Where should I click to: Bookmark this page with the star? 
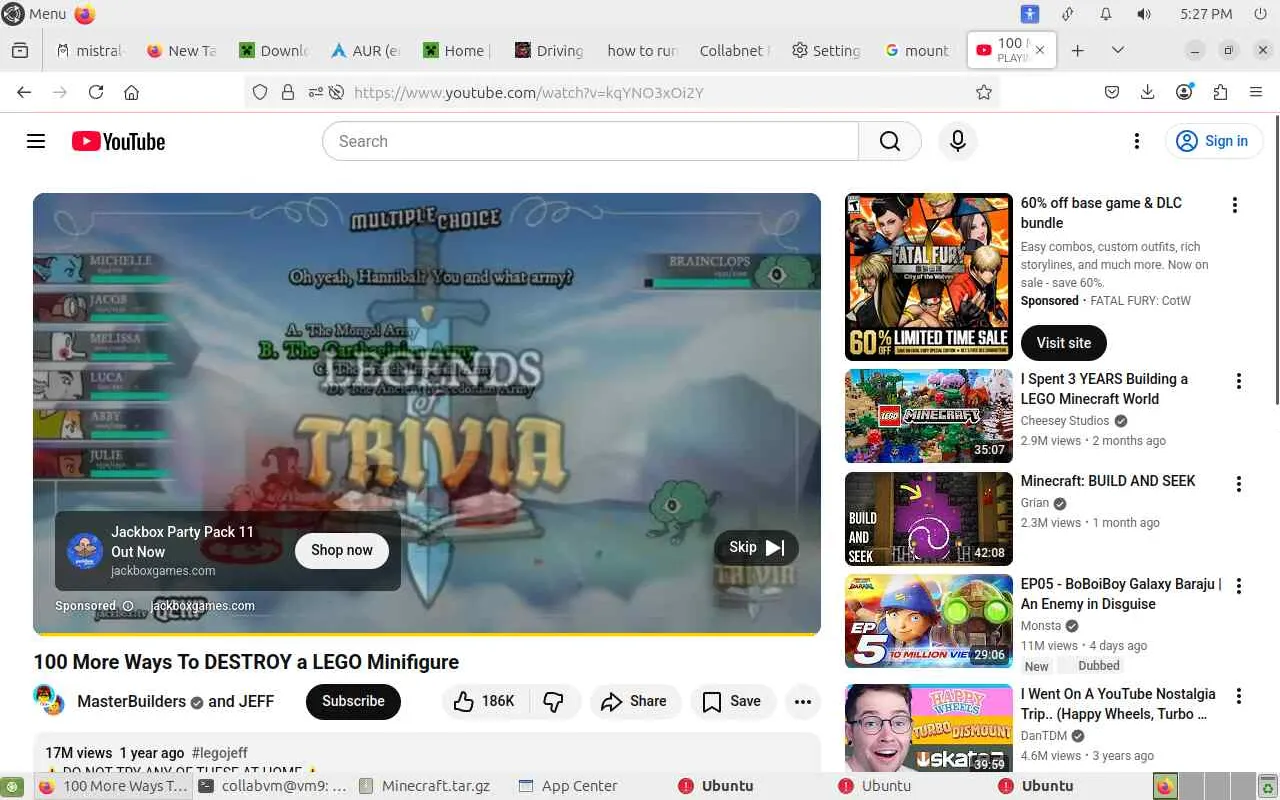pos(984,92)
